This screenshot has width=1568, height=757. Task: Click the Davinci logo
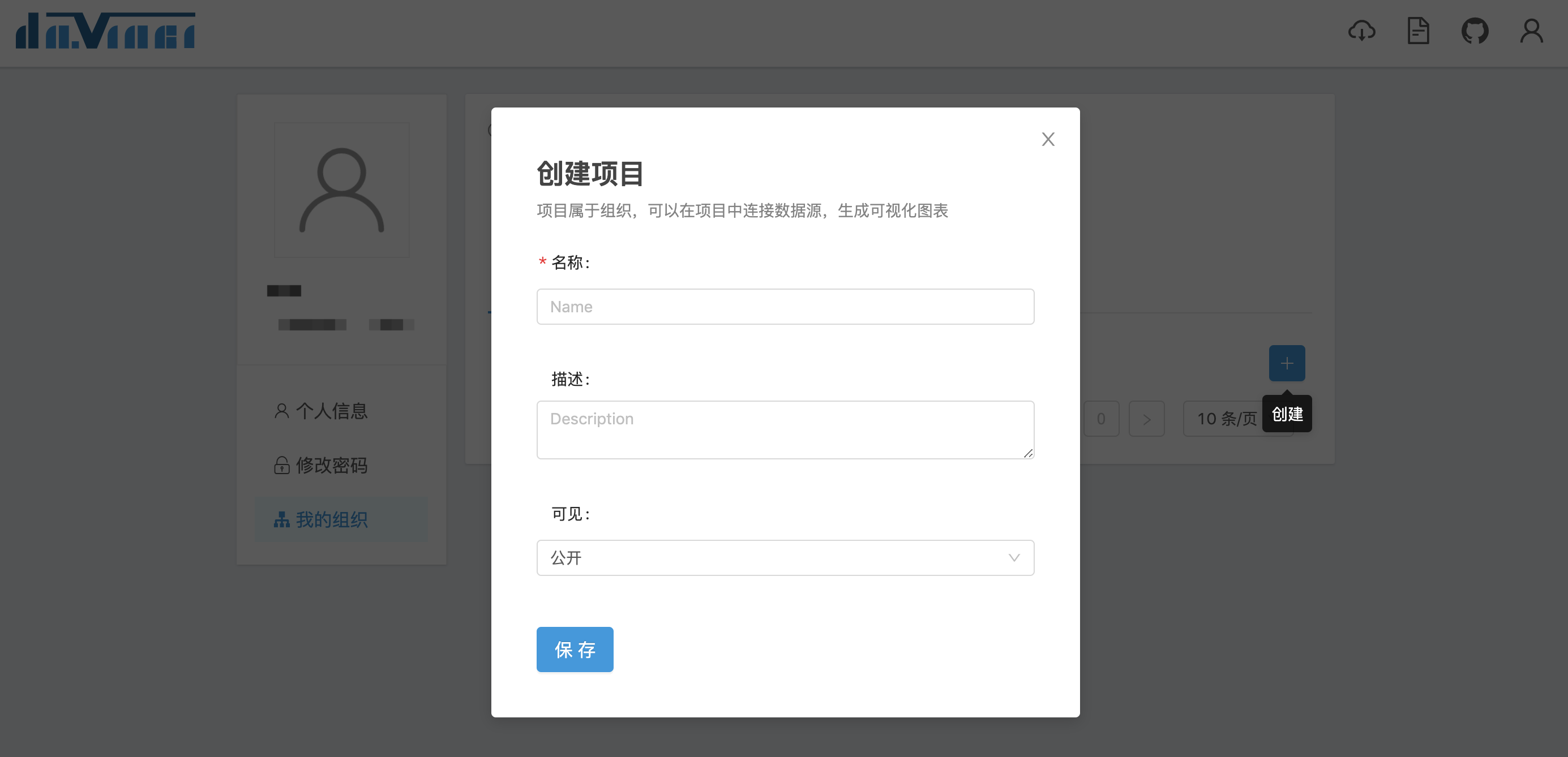coord(105,31)
